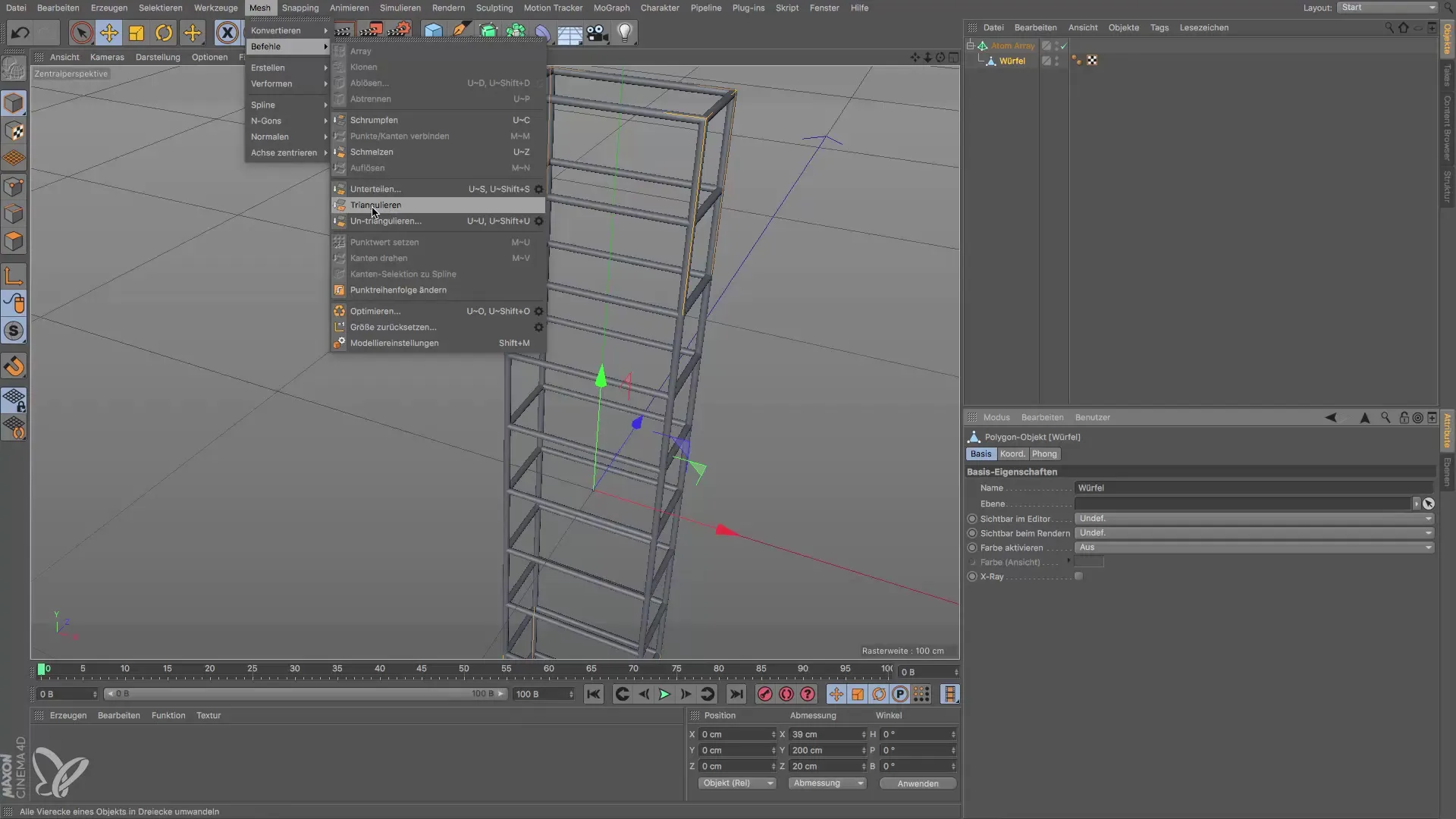Click the record active objects button
The width and height of the screenshot is (1456, 819).
(x=764, y=694)
